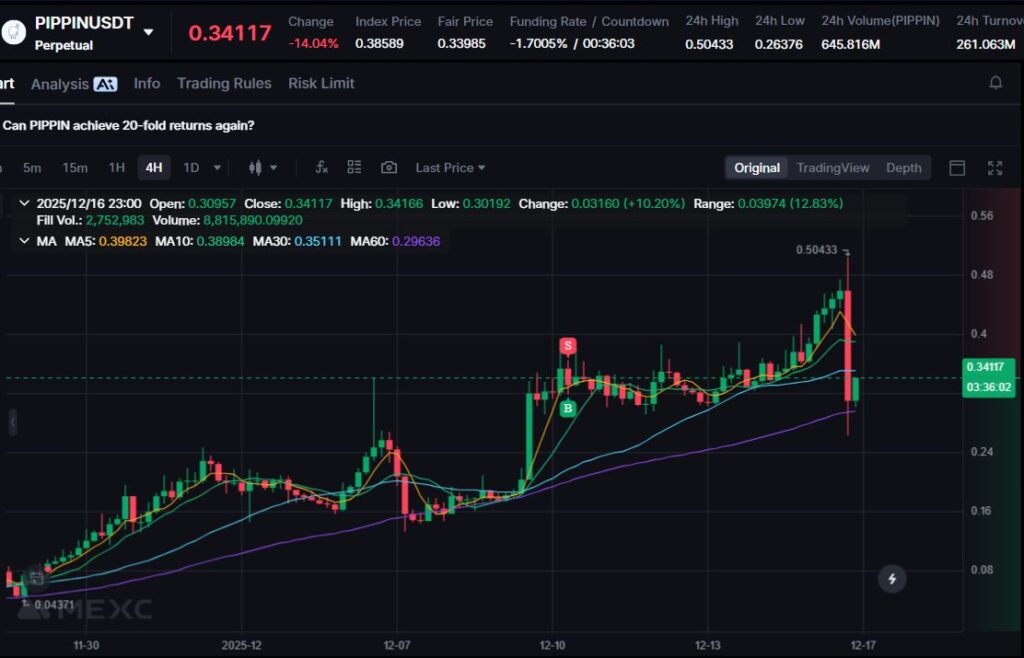The image size is (1024, 658).
Task: Open the indicators fx tool
Action: point(321,168)
